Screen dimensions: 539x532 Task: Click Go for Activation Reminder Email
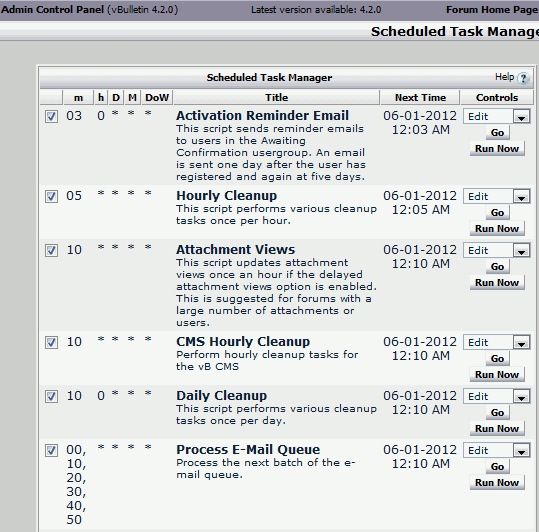(x=497, y=132)
